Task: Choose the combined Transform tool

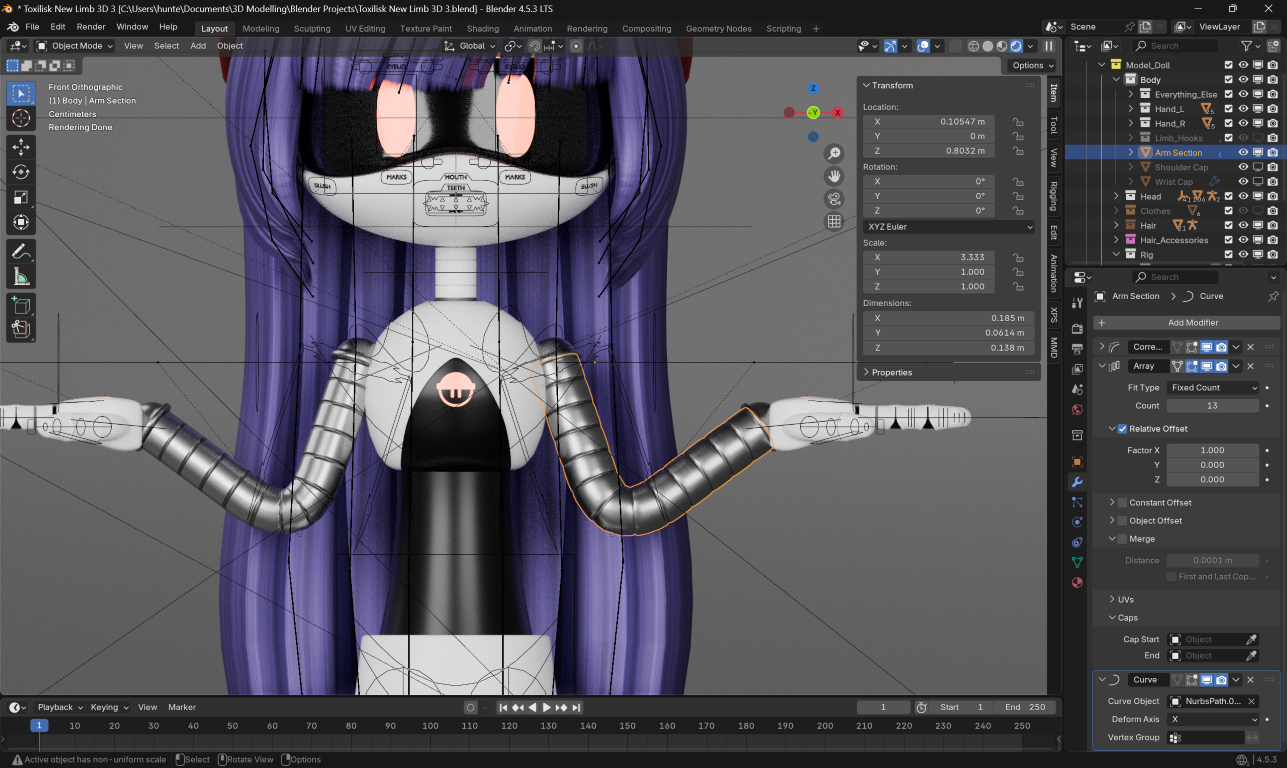Action: (x=21, y=222)
